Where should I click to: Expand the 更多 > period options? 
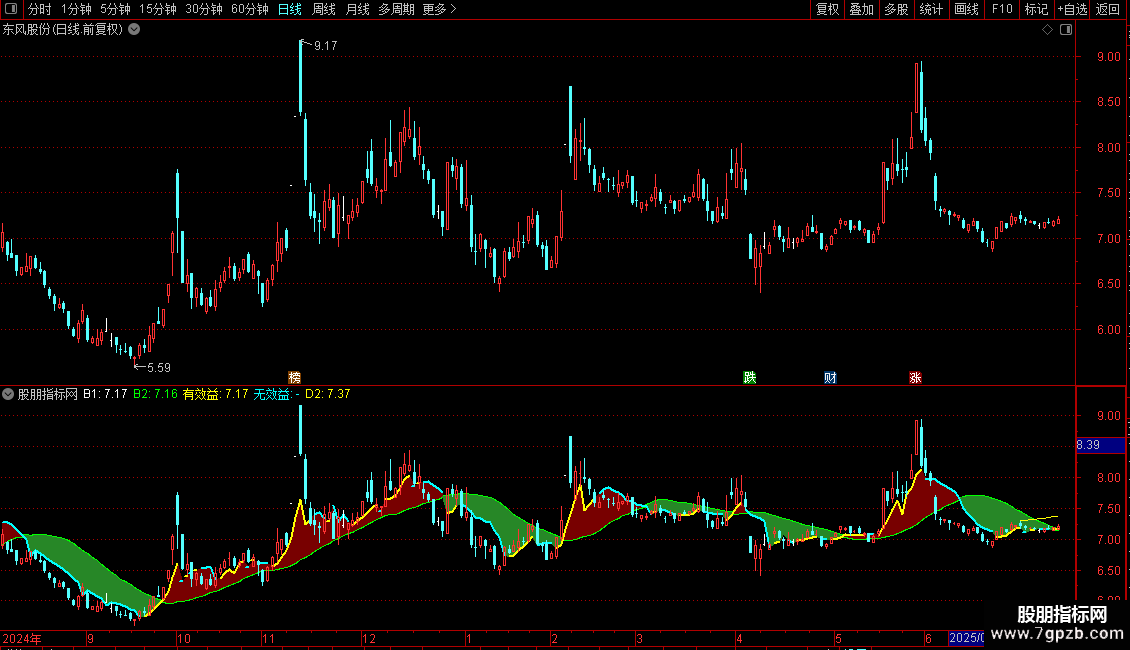(439, 9)
